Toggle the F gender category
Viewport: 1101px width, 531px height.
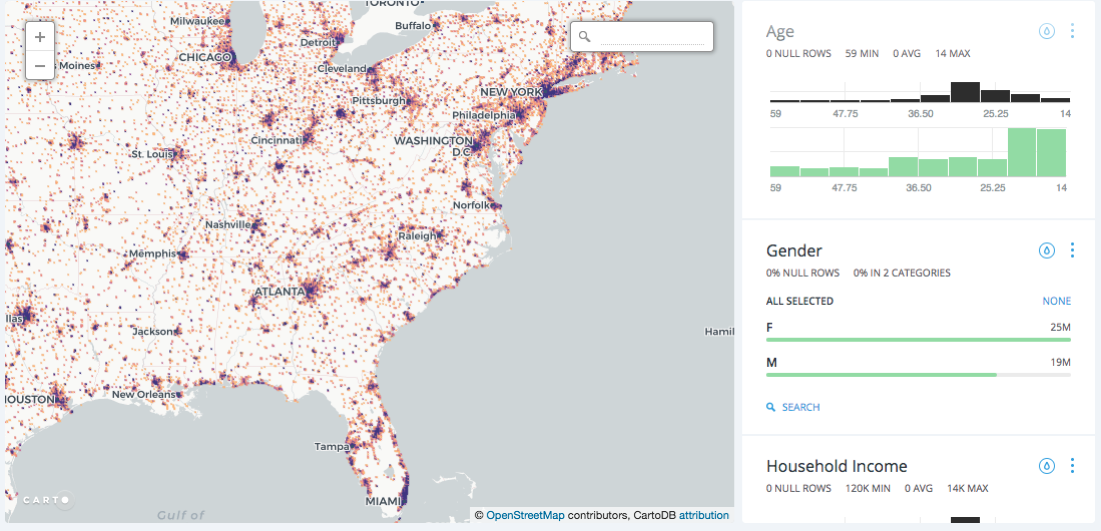pyautogui.click(x=771, y=328)
